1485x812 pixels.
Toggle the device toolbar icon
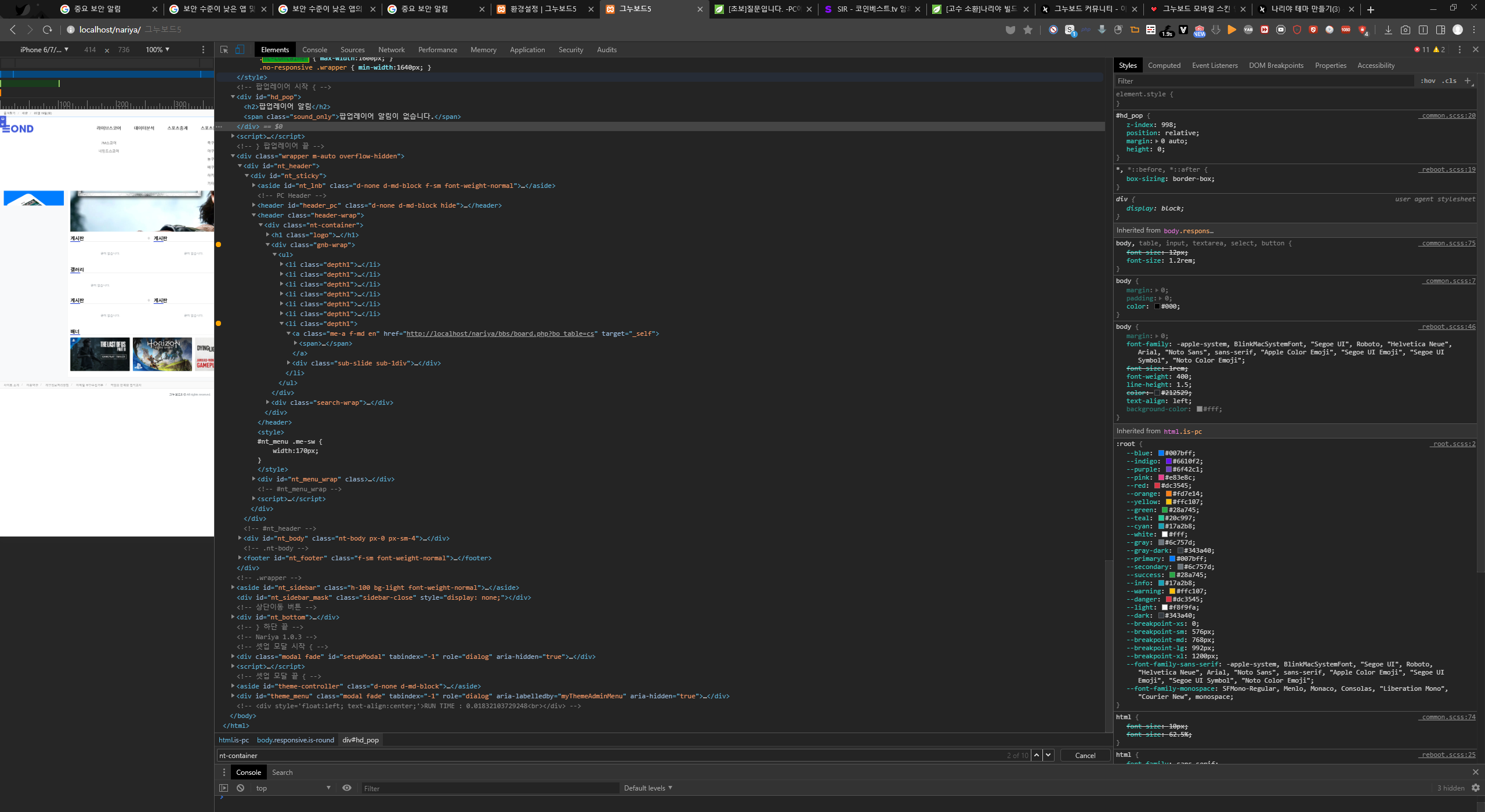(240, 50)
